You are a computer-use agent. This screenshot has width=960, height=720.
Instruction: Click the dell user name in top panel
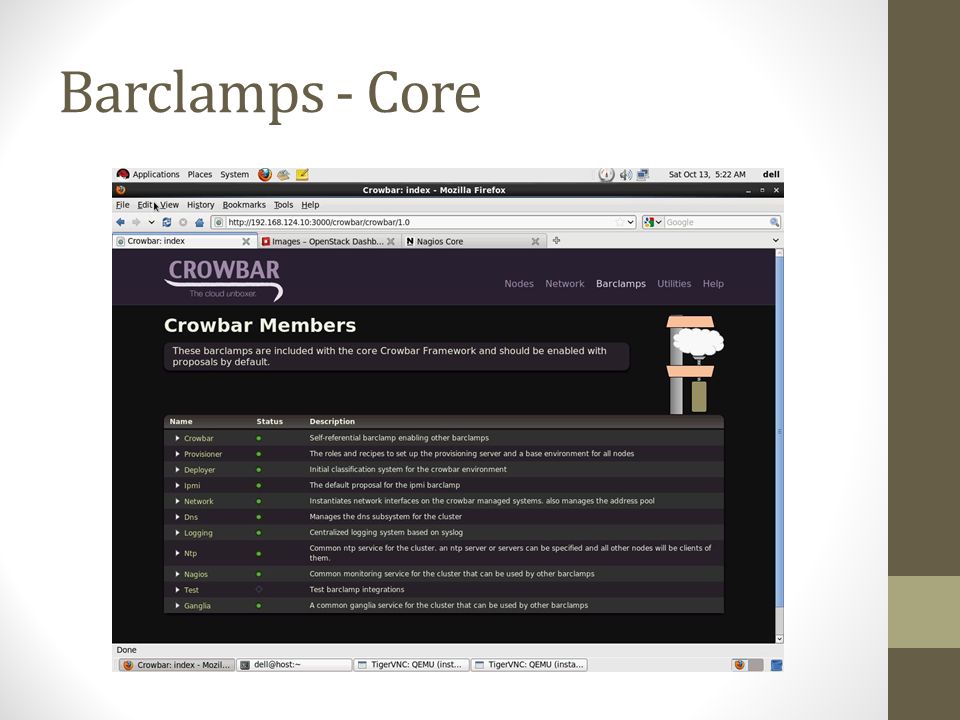[x=771, y=174]
